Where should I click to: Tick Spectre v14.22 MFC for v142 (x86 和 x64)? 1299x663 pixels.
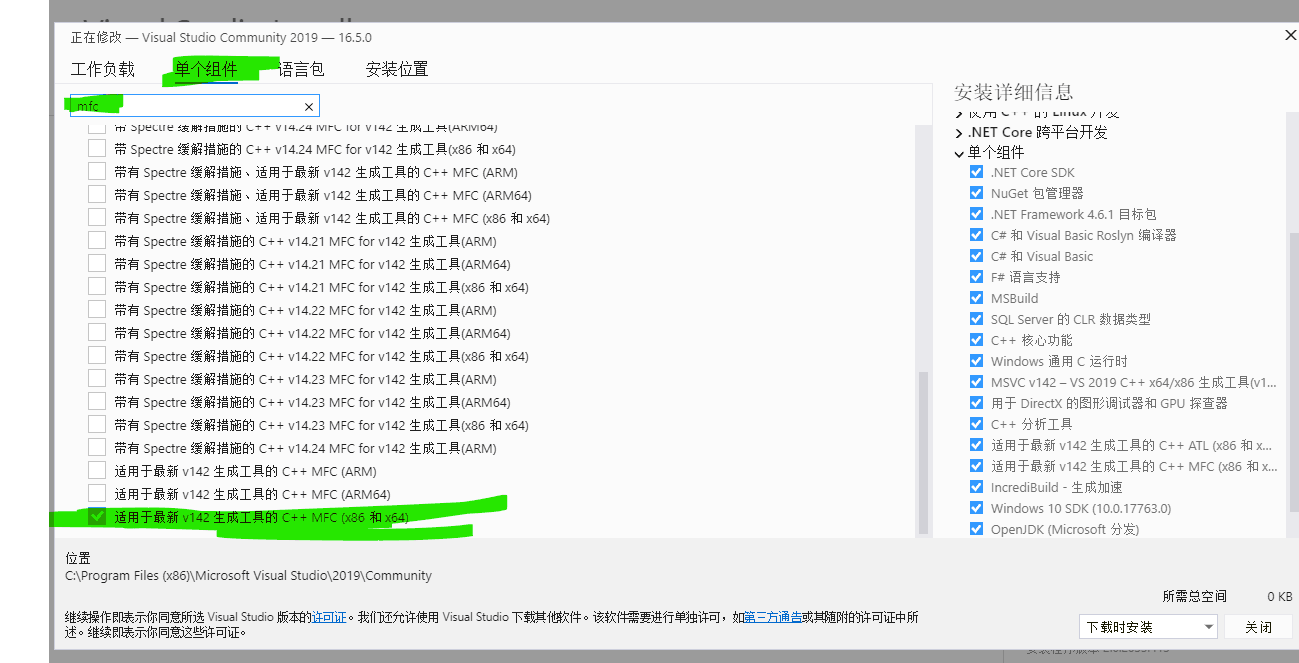coord(97,356)
